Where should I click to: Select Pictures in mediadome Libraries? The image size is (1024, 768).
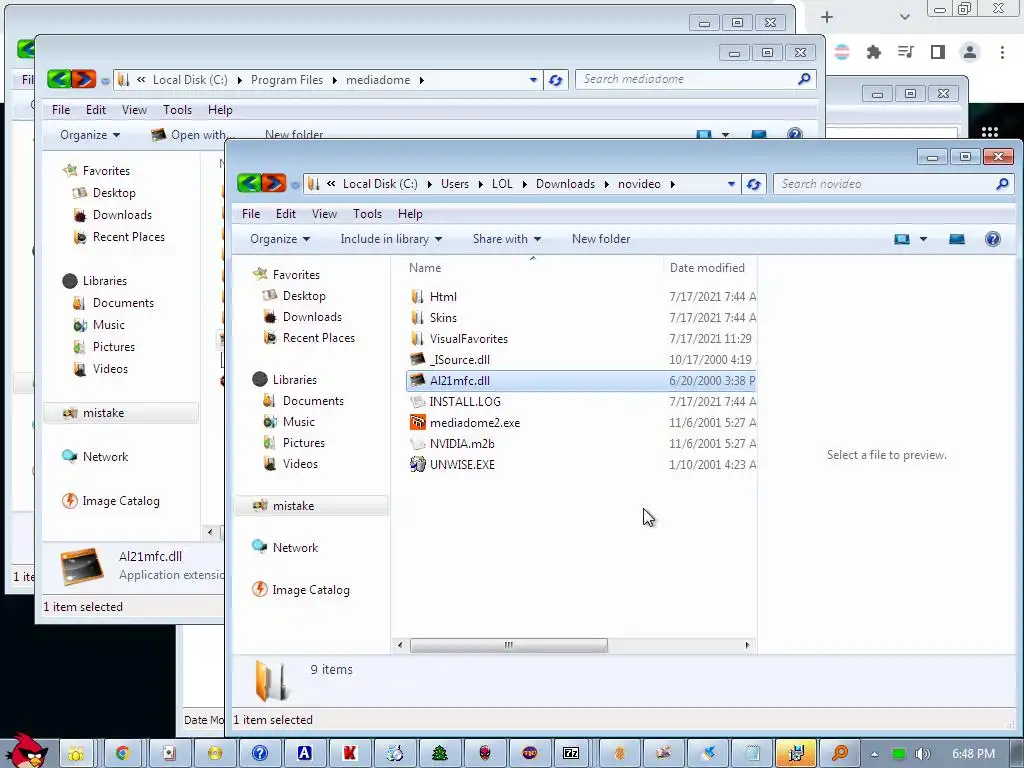(x=113, y=347)
